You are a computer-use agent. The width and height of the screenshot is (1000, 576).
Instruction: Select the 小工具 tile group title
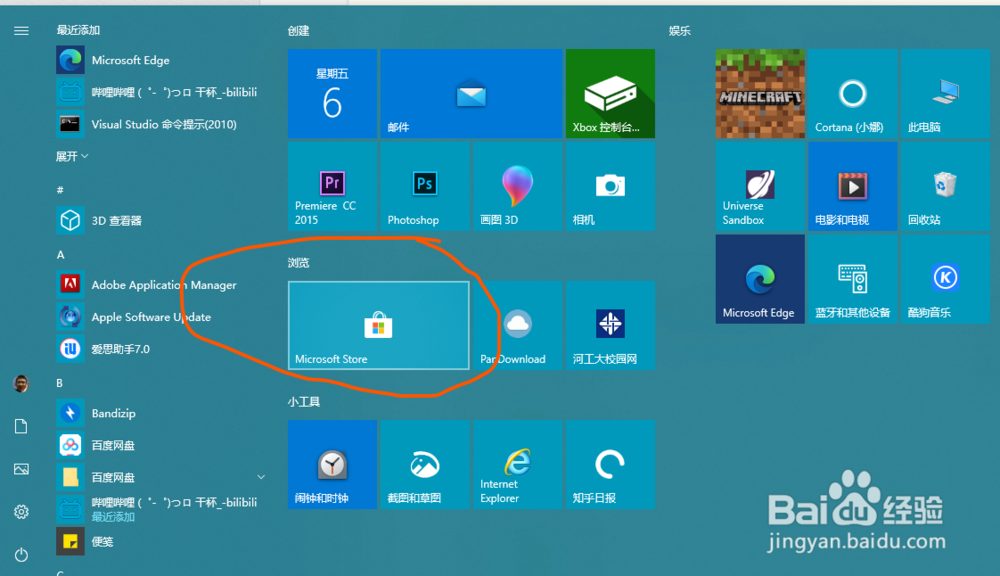[304, 402]
